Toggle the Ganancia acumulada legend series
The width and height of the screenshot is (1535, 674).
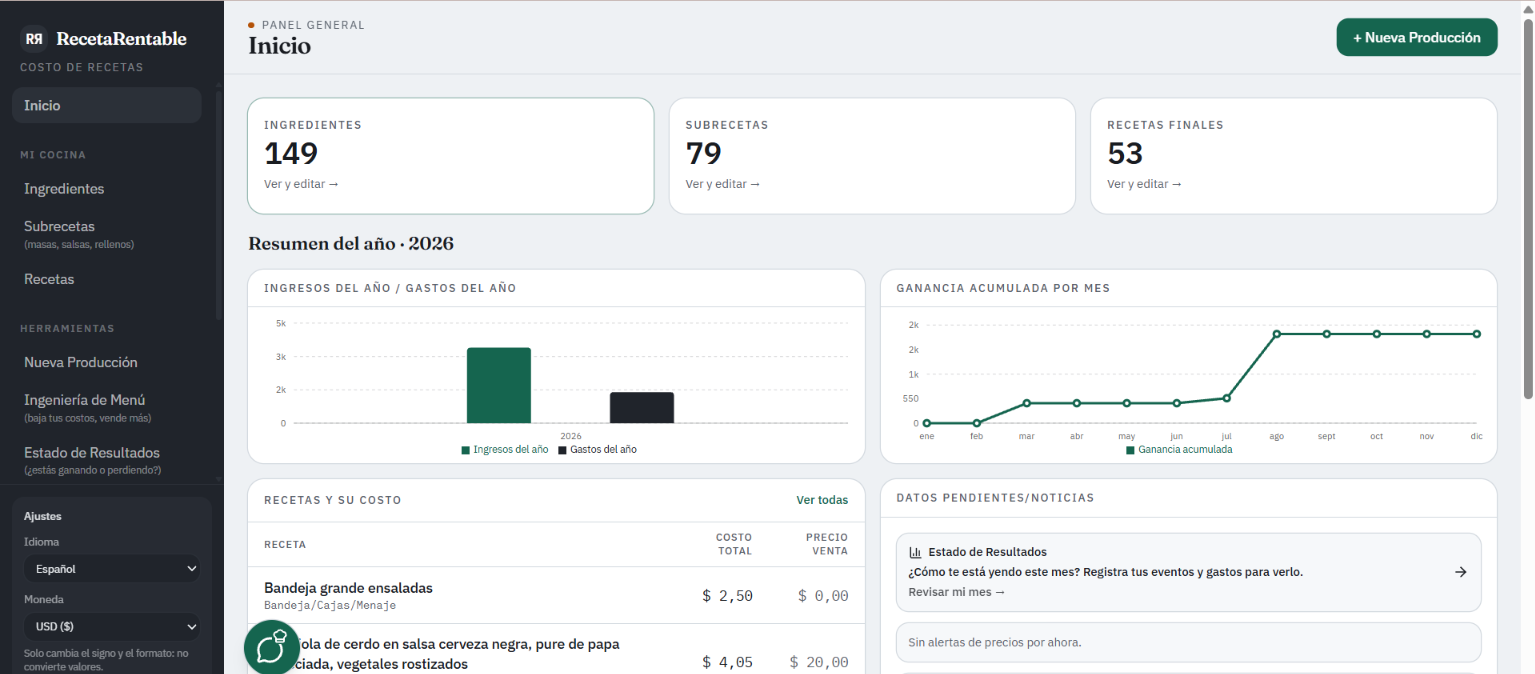[1179, 450]
